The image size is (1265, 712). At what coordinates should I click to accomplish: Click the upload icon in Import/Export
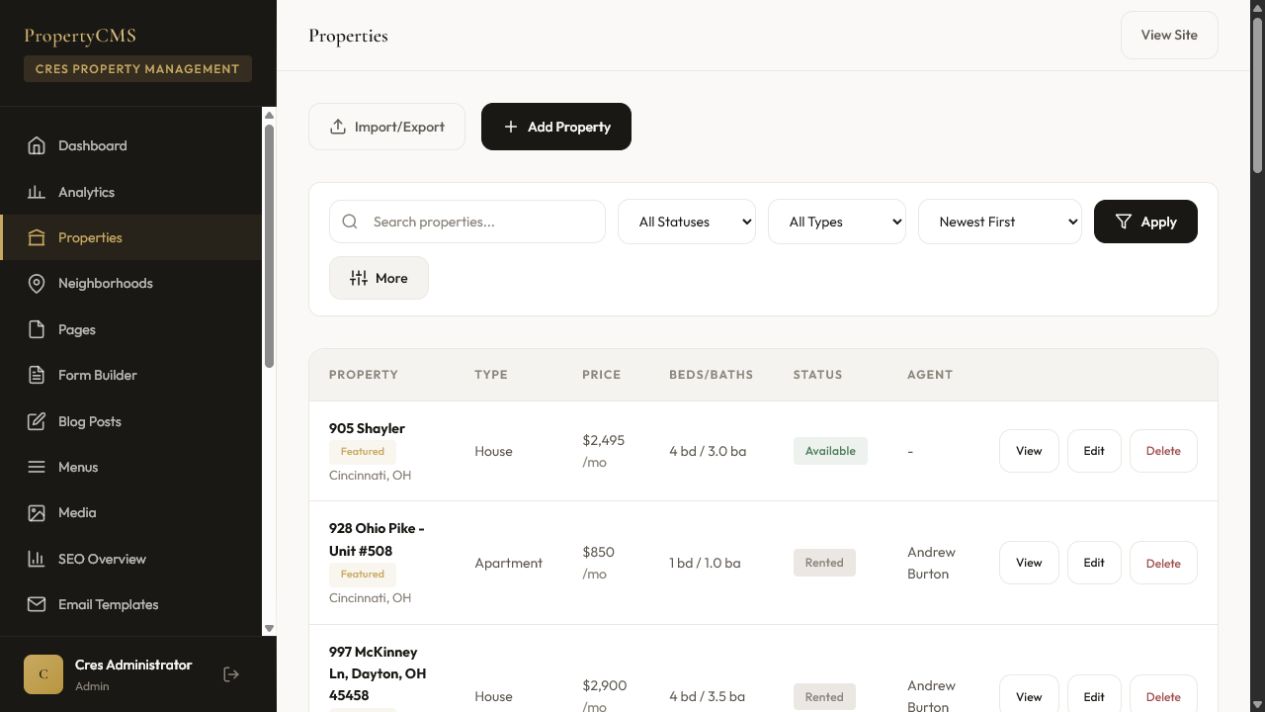pos(338,127)
